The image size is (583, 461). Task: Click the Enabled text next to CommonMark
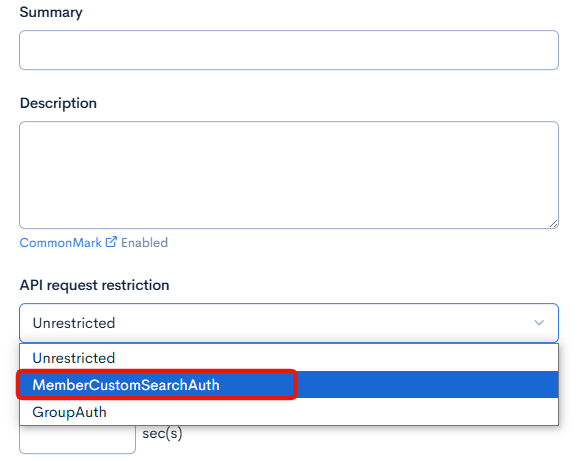coord(144,243)
